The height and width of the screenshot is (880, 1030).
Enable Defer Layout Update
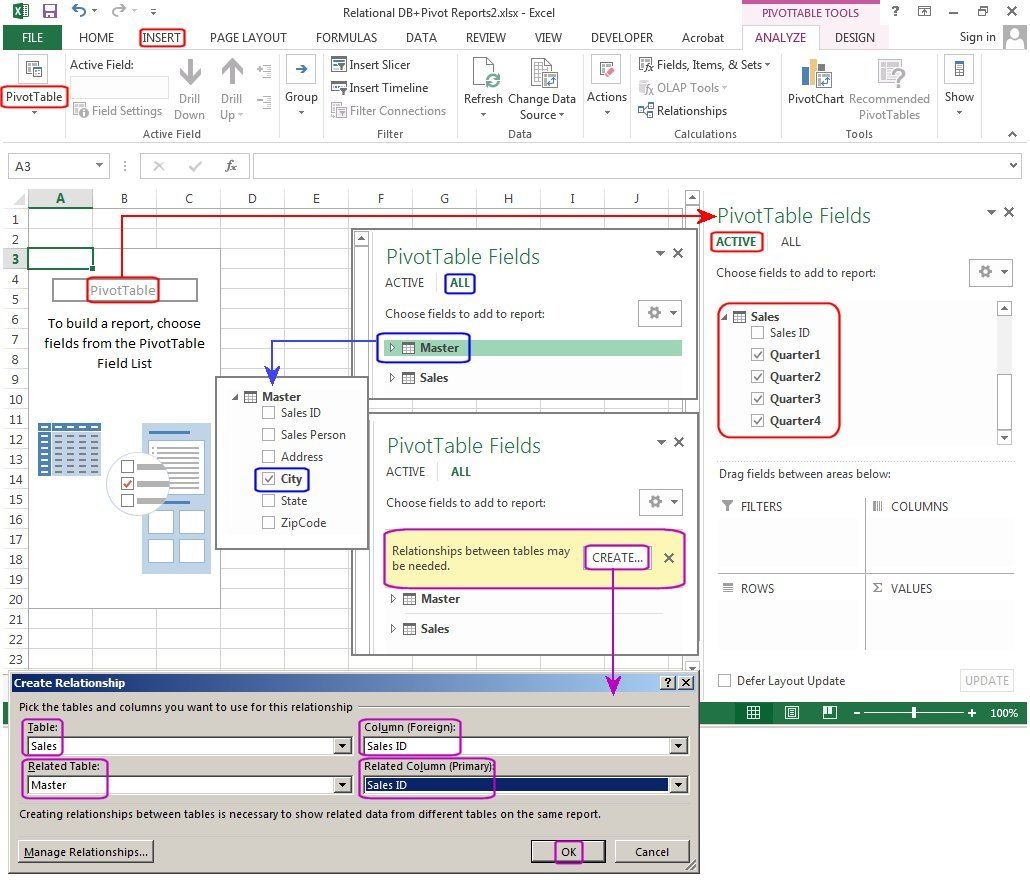pyautogui.click(x=724, y=680)
